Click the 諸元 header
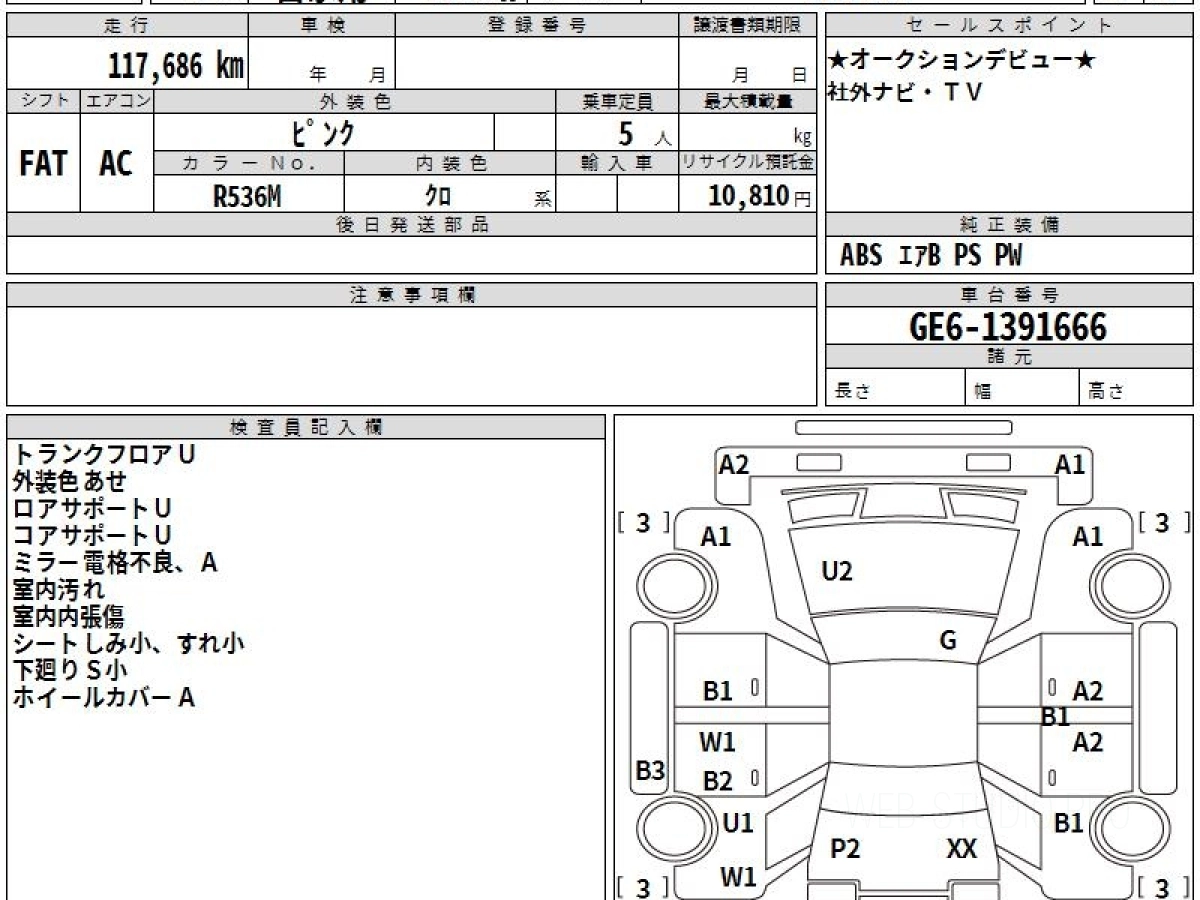Viewport: 1200px width, 900px height. (x=1009, y=357)
